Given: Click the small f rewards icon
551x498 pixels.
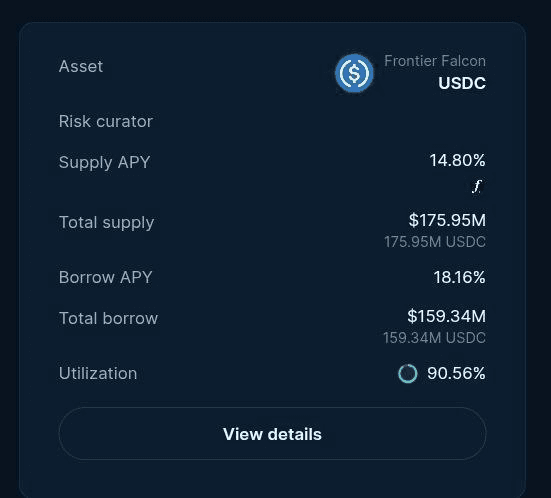Looking at the screenshot, I should (x=477, y=187).
